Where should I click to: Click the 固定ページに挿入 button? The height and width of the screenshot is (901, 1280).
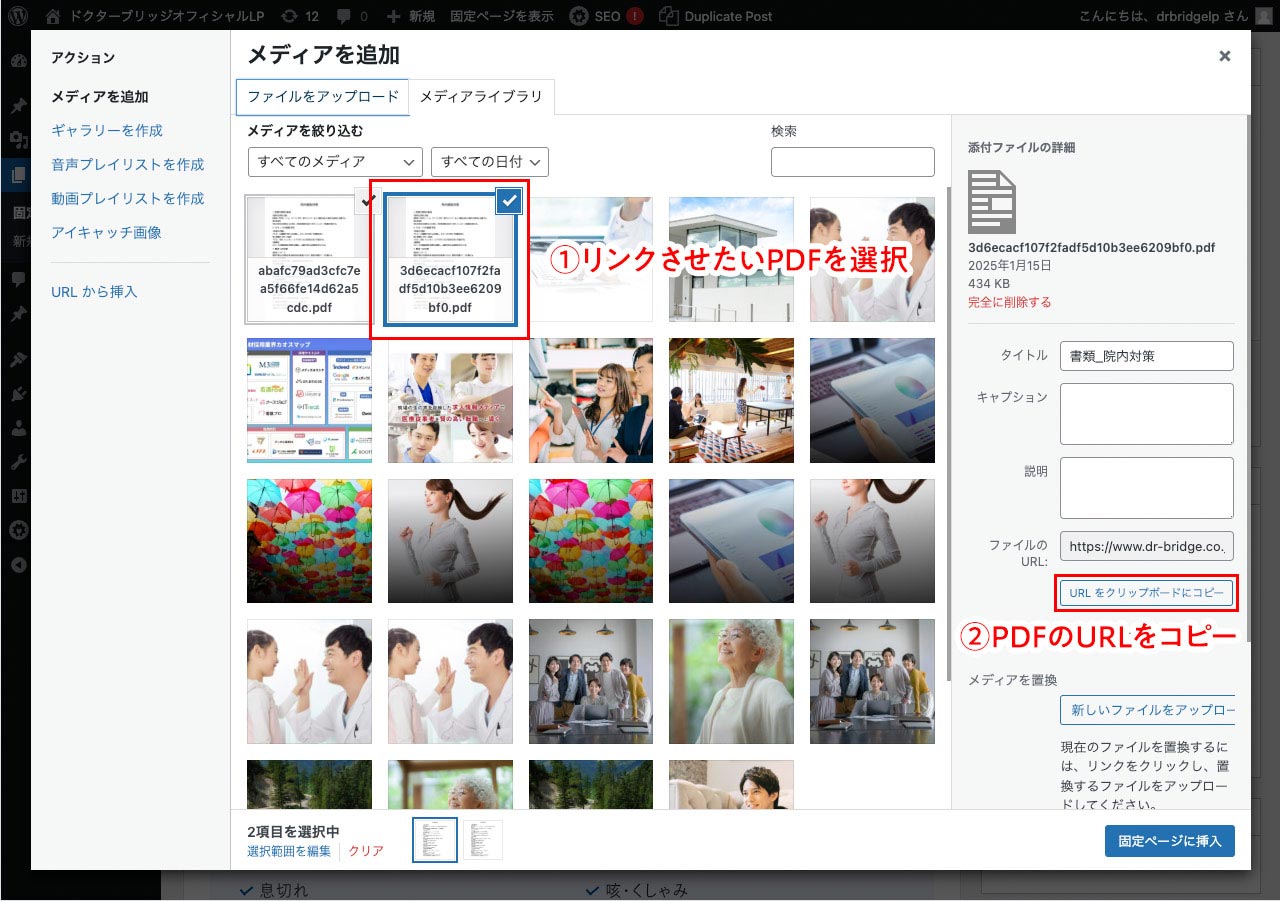[x=1170, y=841]
